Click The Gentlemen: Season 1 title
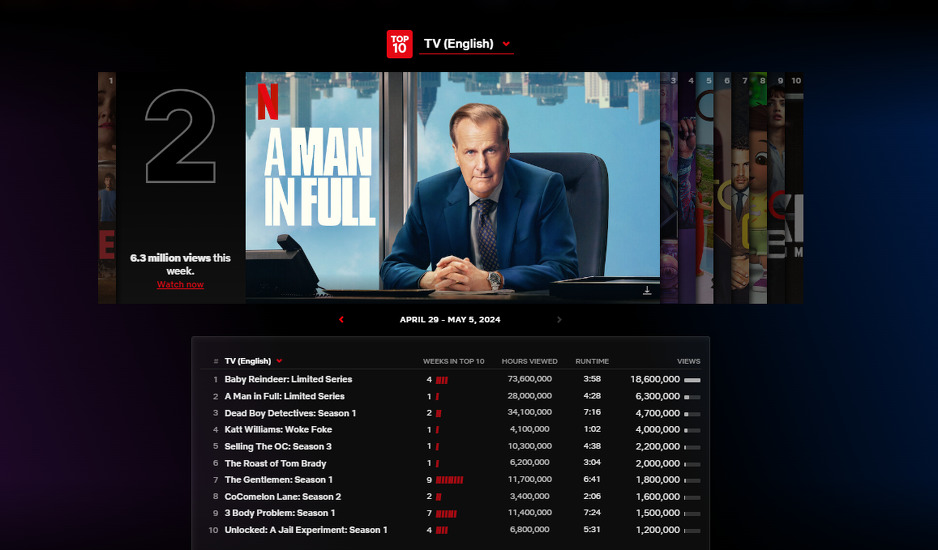This screenshot has height=550, width=938. pyautogui.click(x=278, y=479)
